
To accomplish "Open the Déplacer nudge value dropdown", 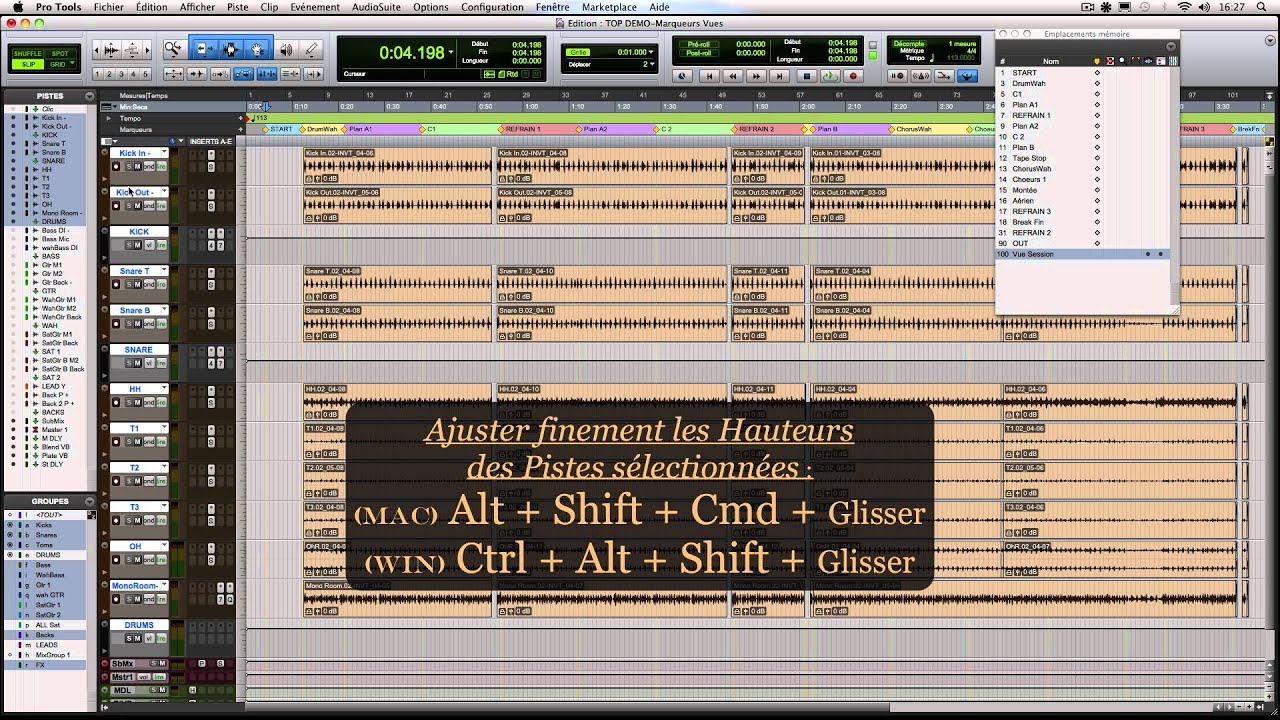I will (x=651, y=64).
